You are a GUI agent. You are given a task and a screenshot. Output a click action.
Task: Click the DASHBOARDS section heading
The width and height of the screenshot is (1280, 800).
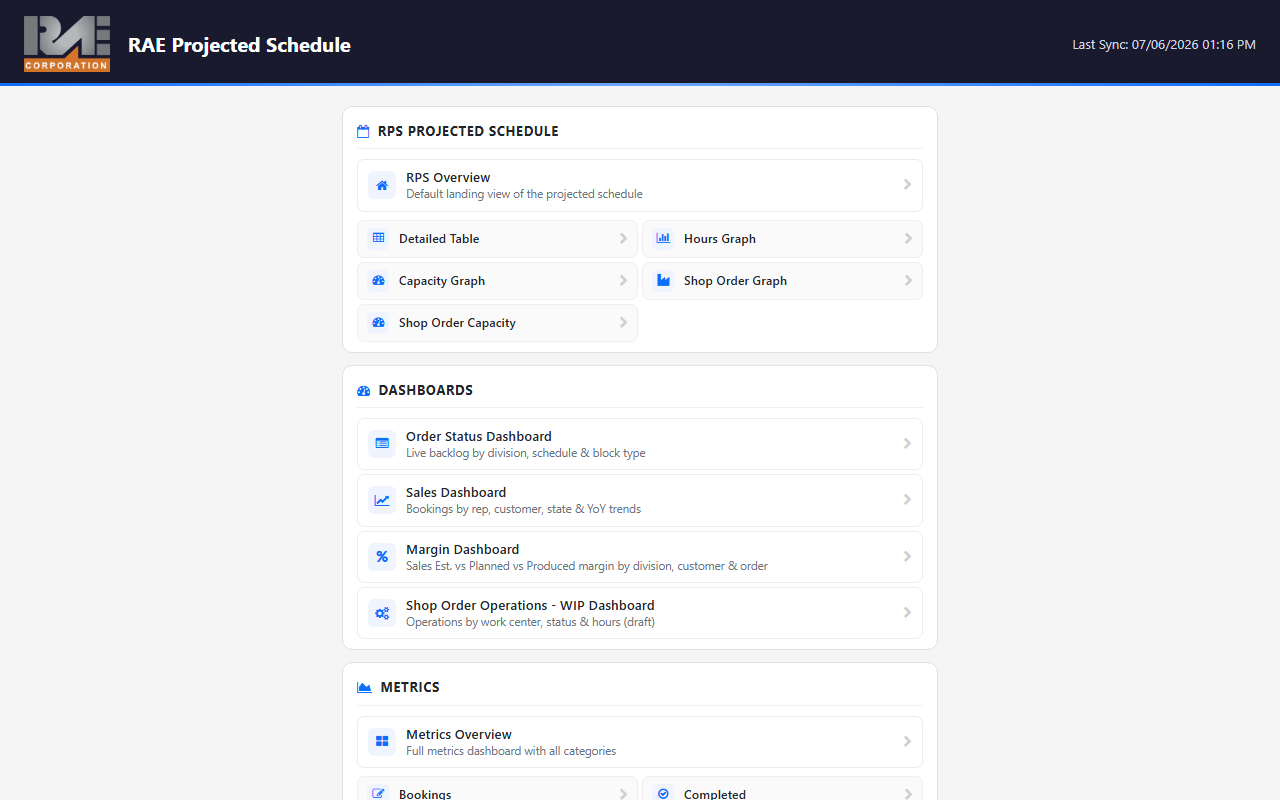(x=425, y=390)
